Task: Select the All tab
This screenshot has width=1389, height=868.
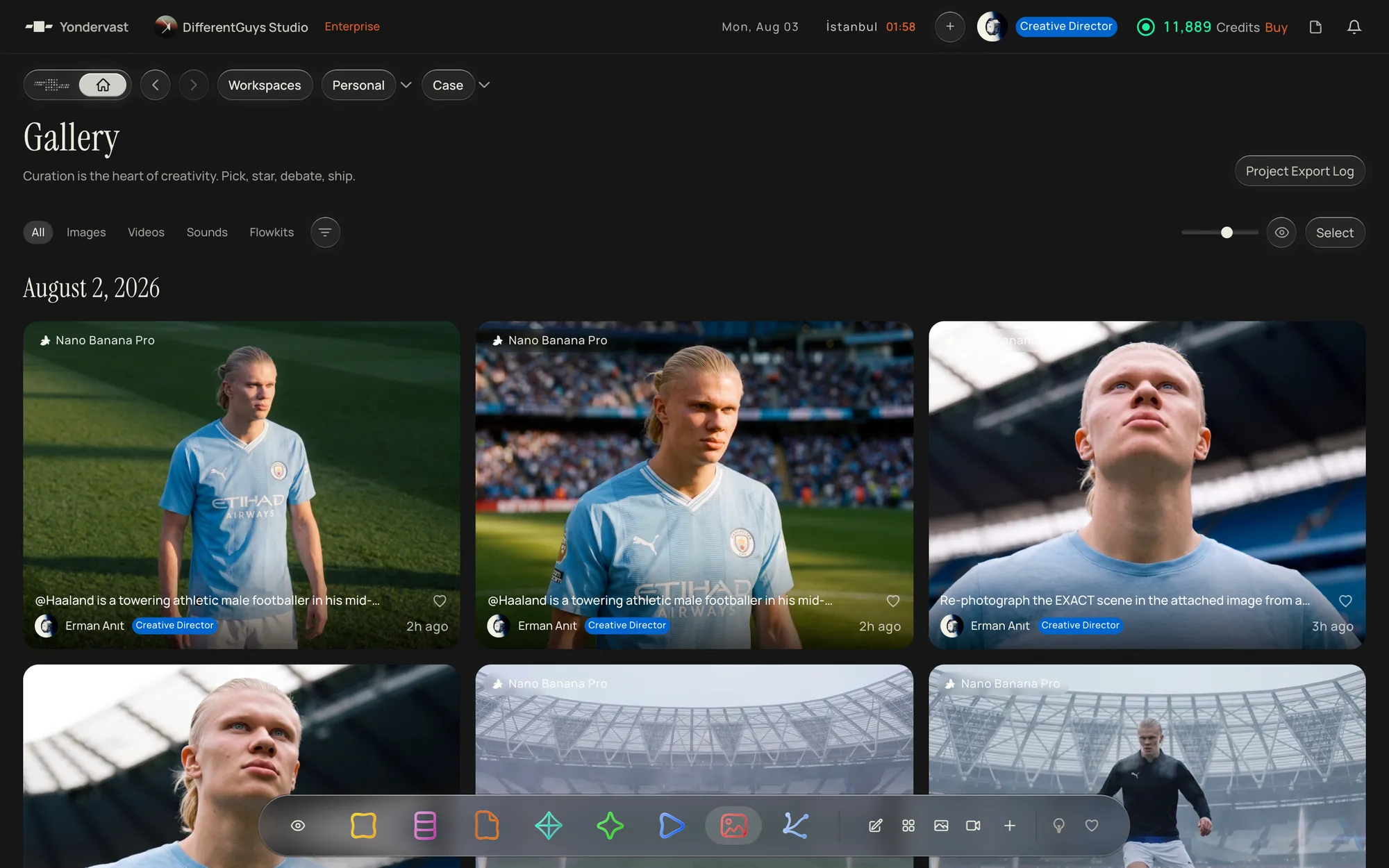Action: (38, 232)
